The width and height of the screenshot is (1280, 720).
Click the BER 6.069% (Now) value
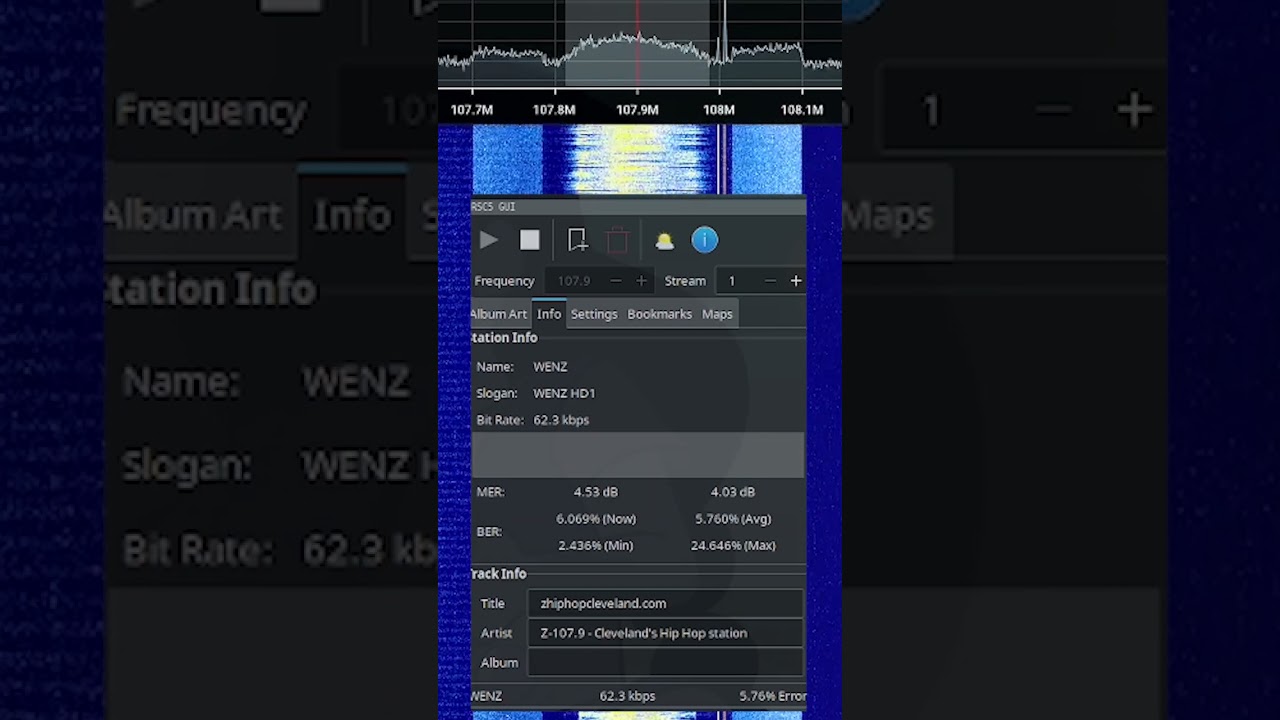tap(596, 519)
